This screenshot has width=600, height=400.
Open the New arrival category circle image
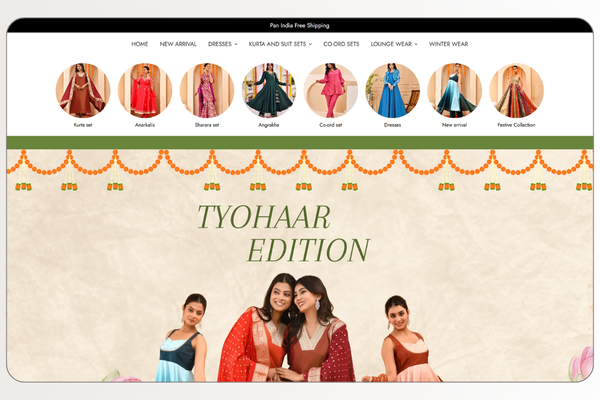454,91
